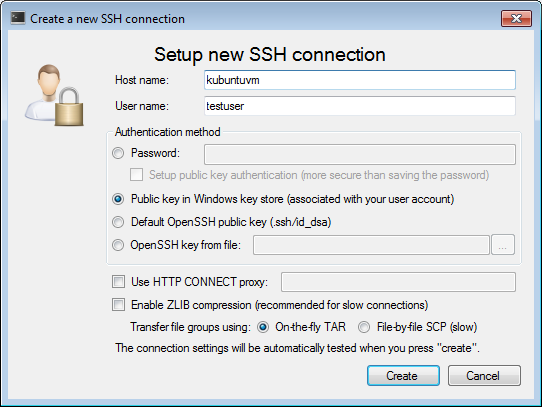Enable ZLIB compression checkbox
542x407 pixels.
tap(119, 305)
